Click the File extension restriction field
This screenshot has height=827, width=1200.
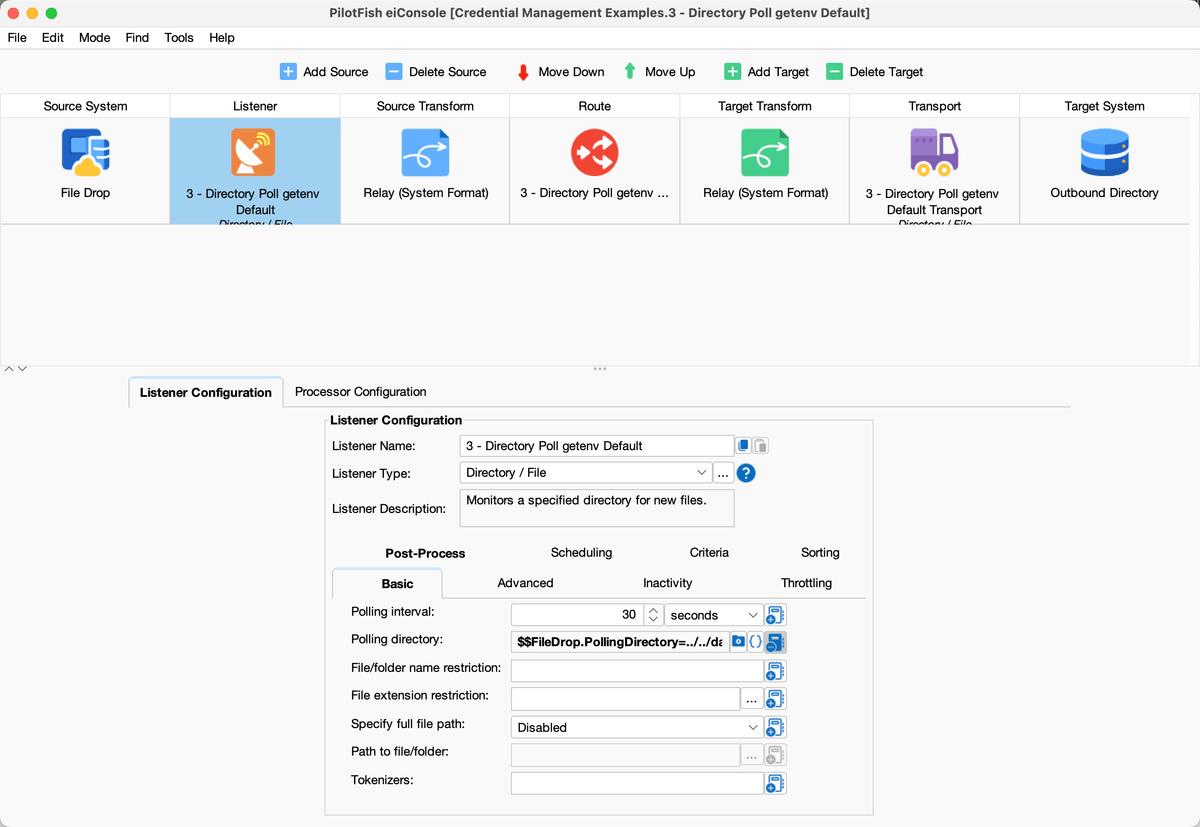625,699
